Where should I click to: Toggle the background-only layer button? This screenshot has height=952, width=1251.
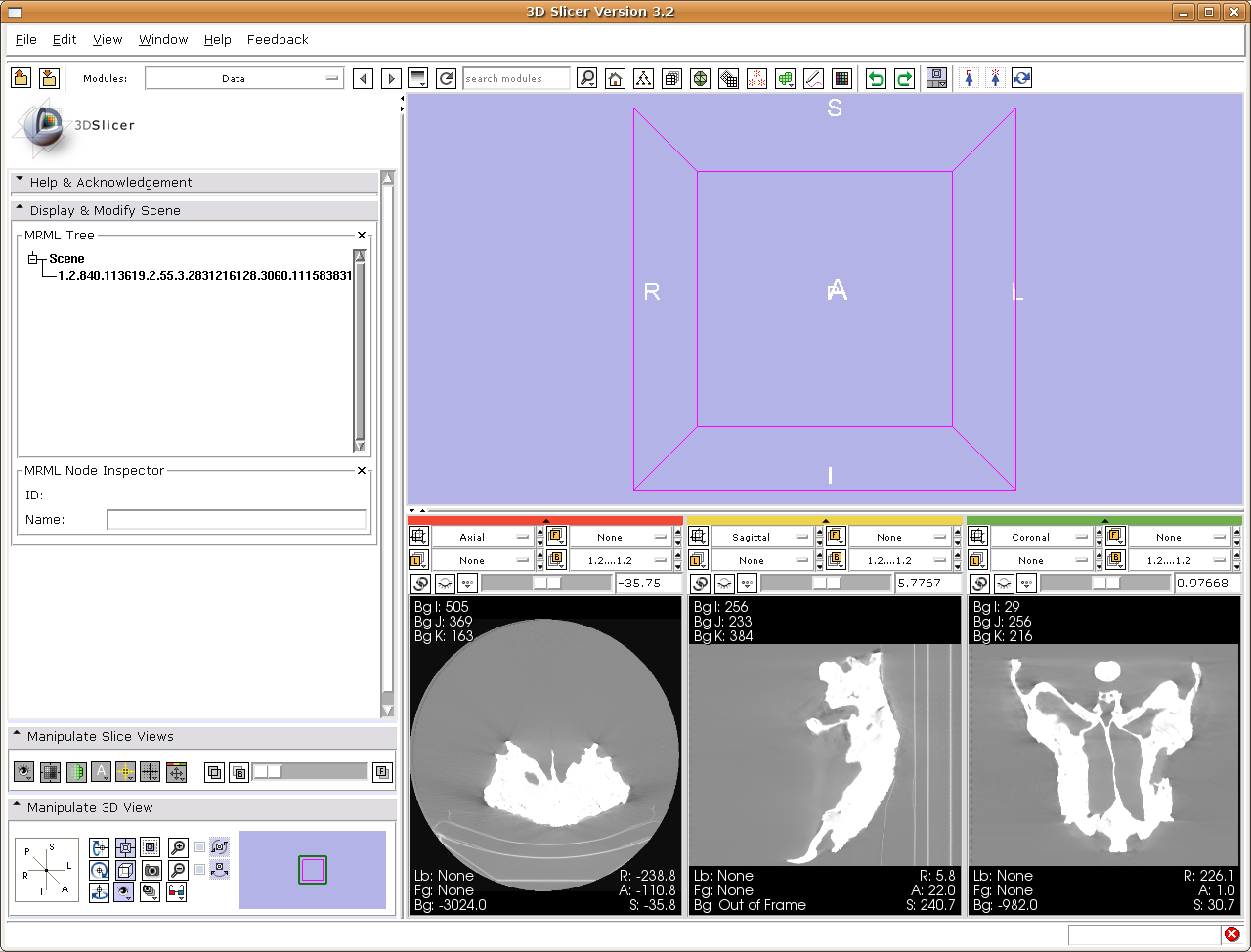point(239,773)
